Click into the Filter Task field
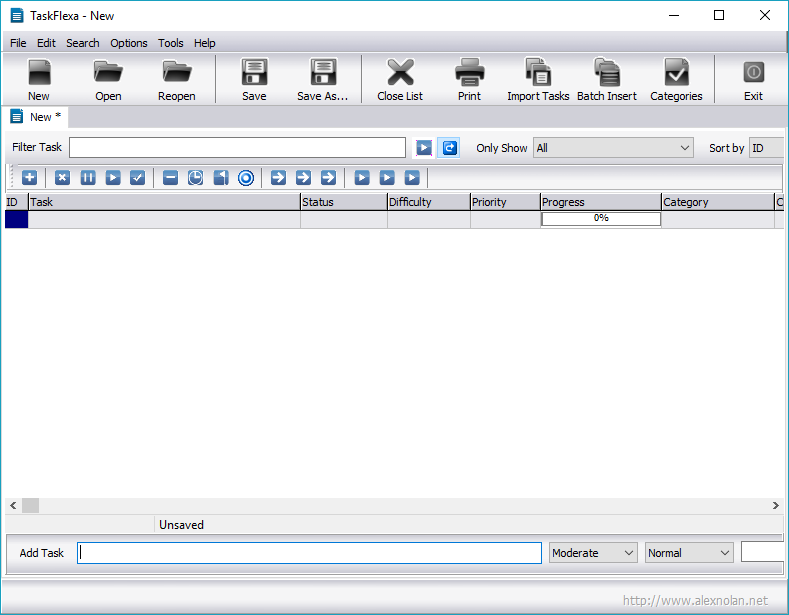The width and height of the screenshot is (789, 615). coord(238,148)
